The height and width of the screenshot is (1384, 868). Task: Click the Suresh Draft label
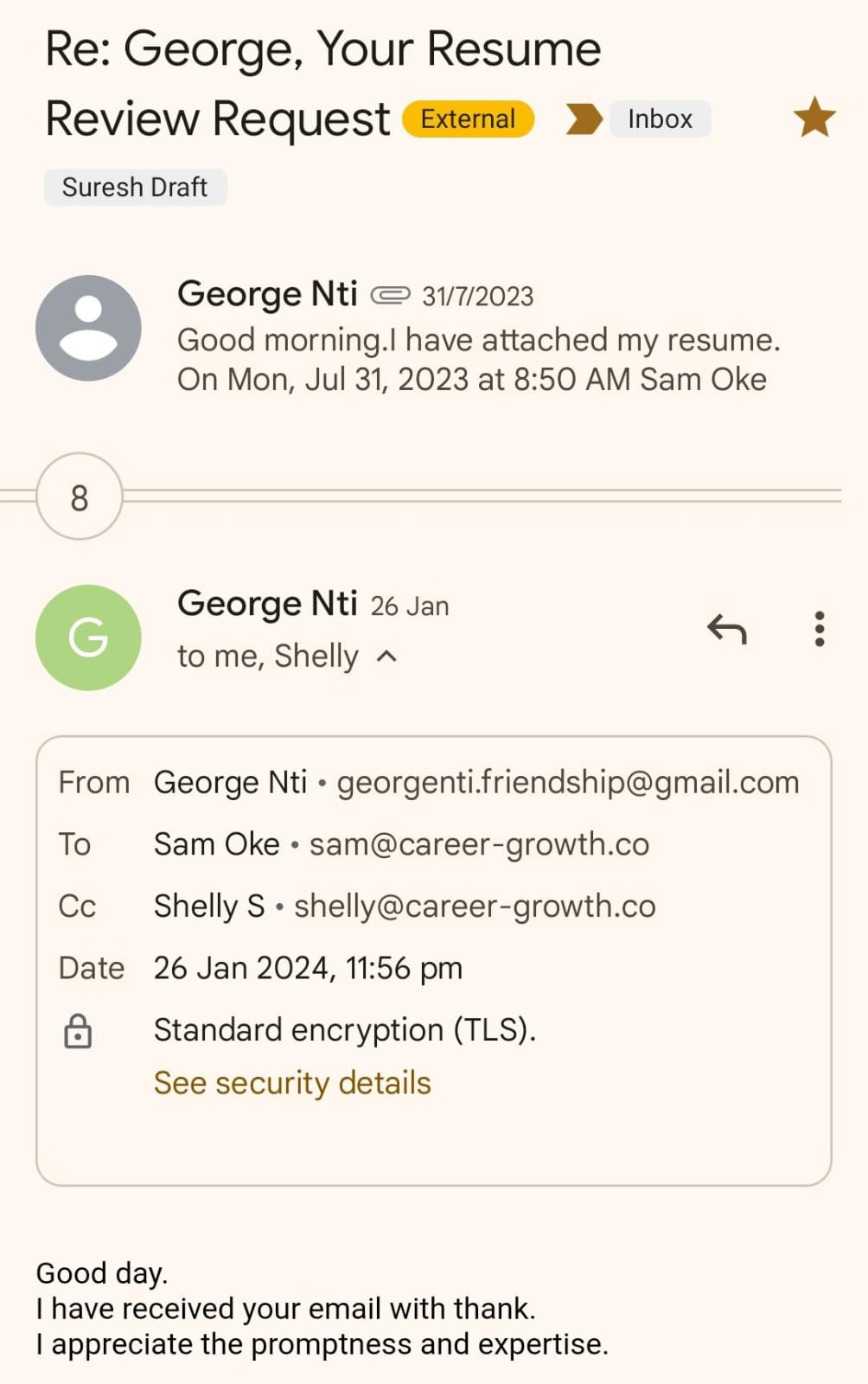(x=135, y=187)
